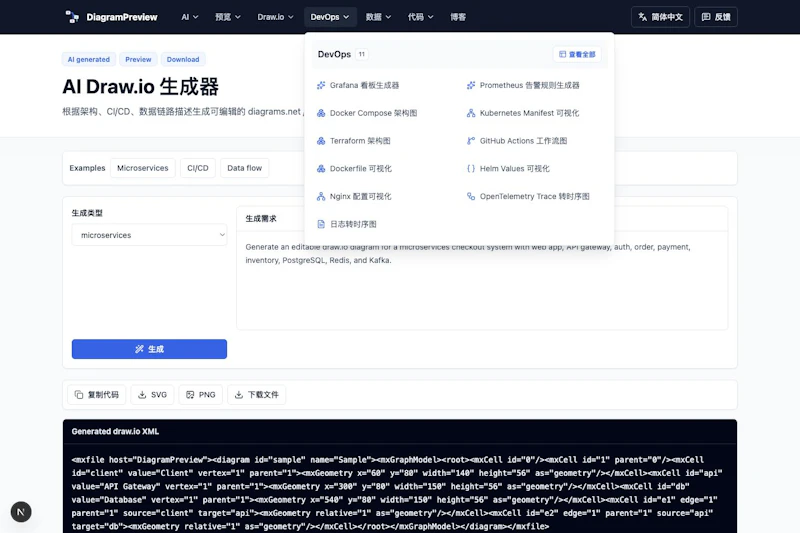Switch language via 简体中文 button
800x533 pixels.
coord(660,17)
